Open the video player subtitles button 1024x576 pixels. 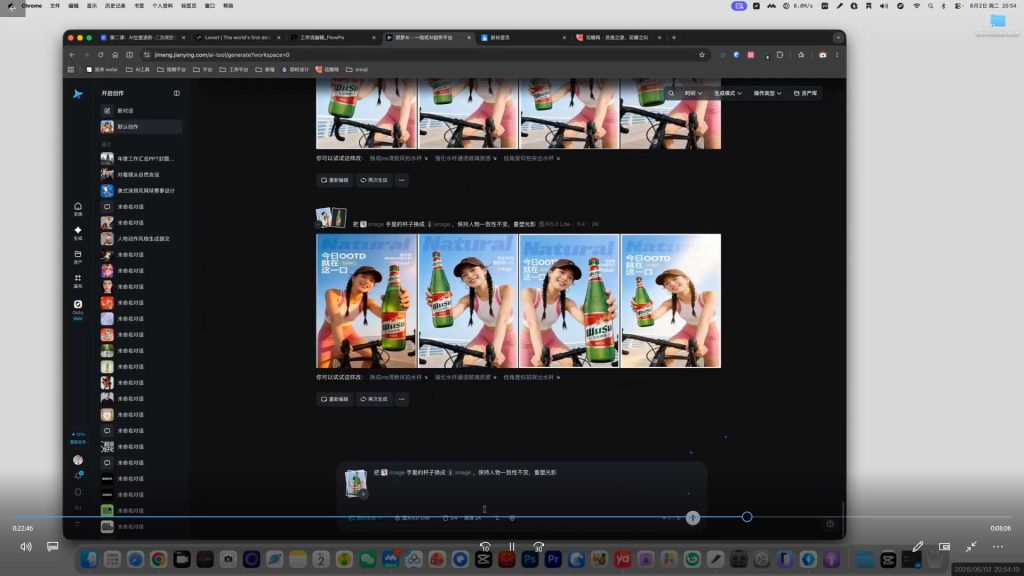click(x=52, y=547)
